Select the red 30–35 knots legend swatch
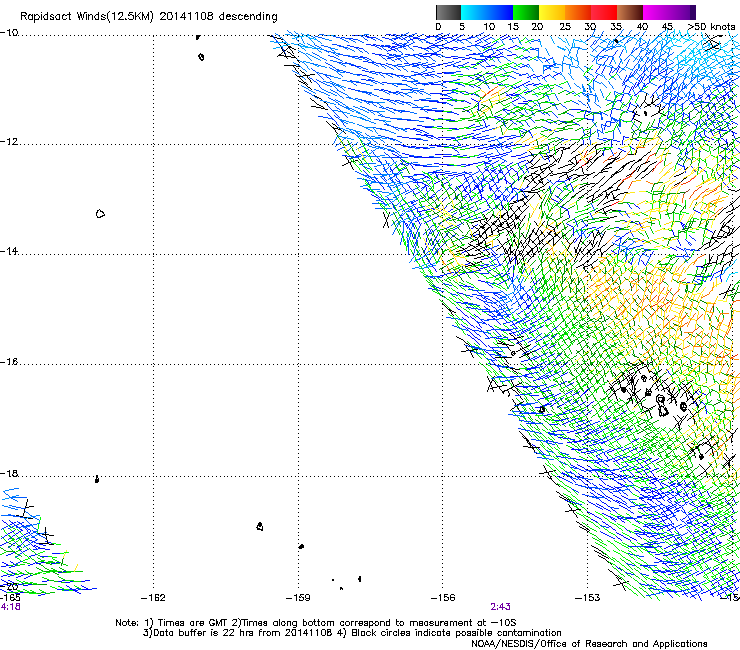 604,12
